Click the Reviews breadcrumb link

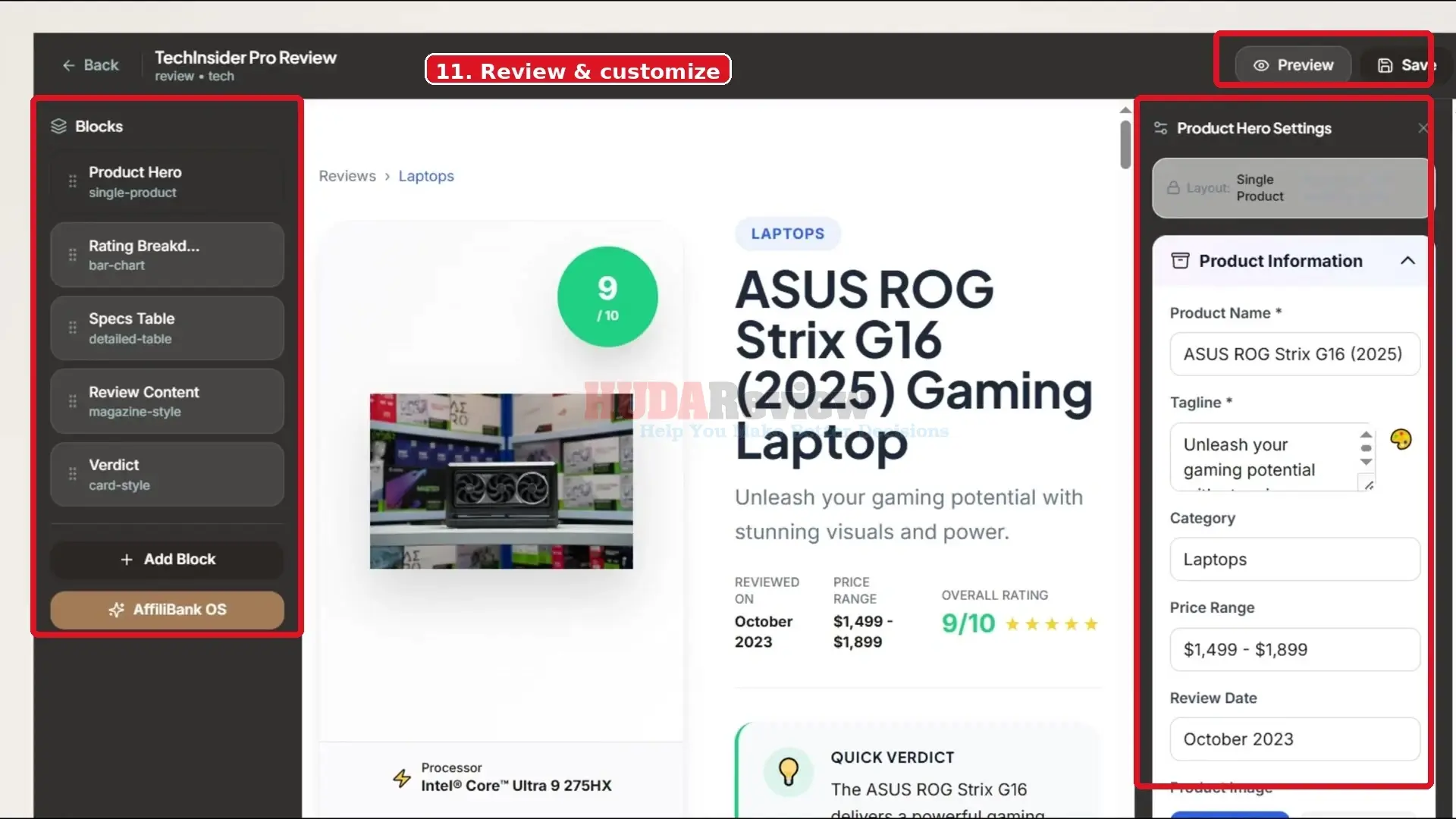click(x=347, y=176)
